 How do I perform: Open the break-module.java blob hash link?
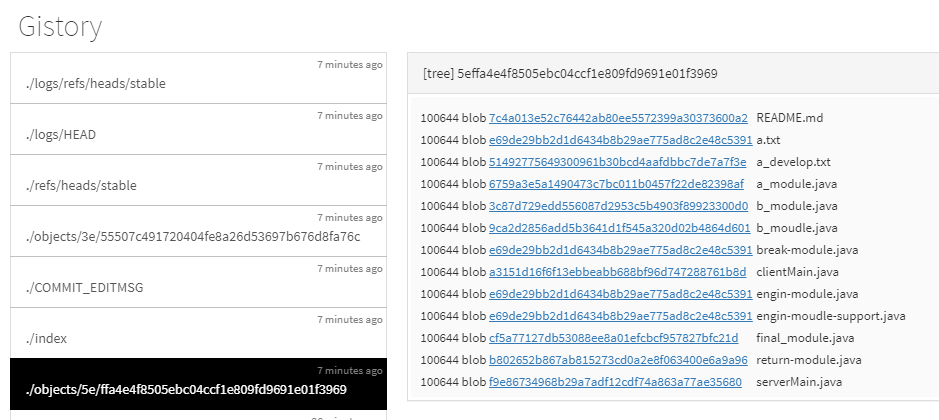coord(620,250)
